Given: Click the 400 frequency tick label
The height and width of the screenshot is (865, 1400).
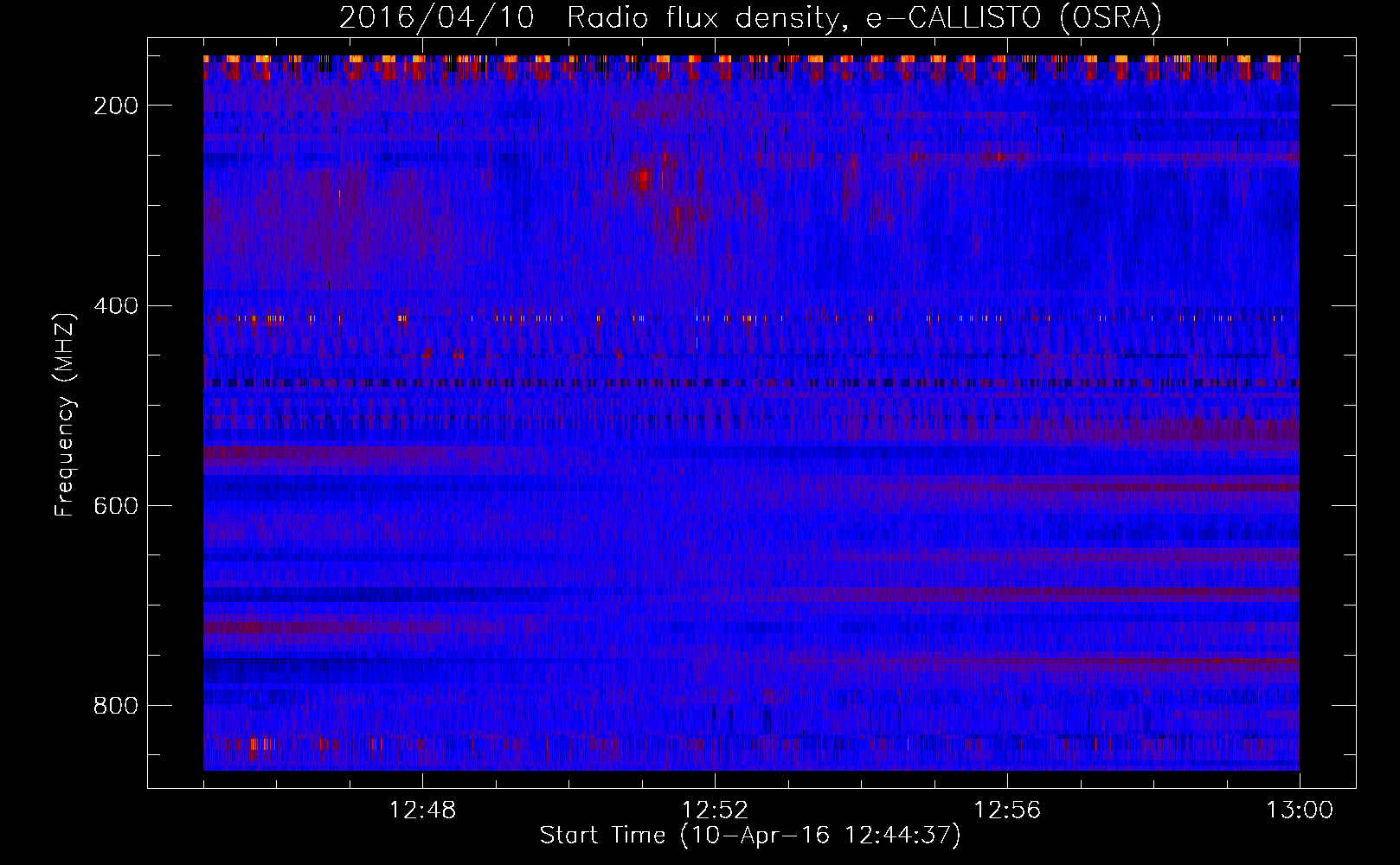Looking at the screenshot, I should [x=115, y=305].
